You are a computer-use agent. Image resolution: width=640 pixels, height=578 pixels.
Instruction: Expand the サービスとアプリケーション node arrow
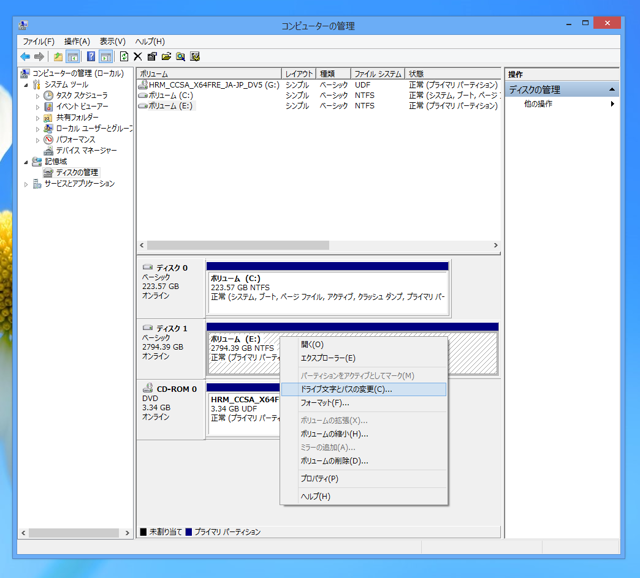[26, 184]
